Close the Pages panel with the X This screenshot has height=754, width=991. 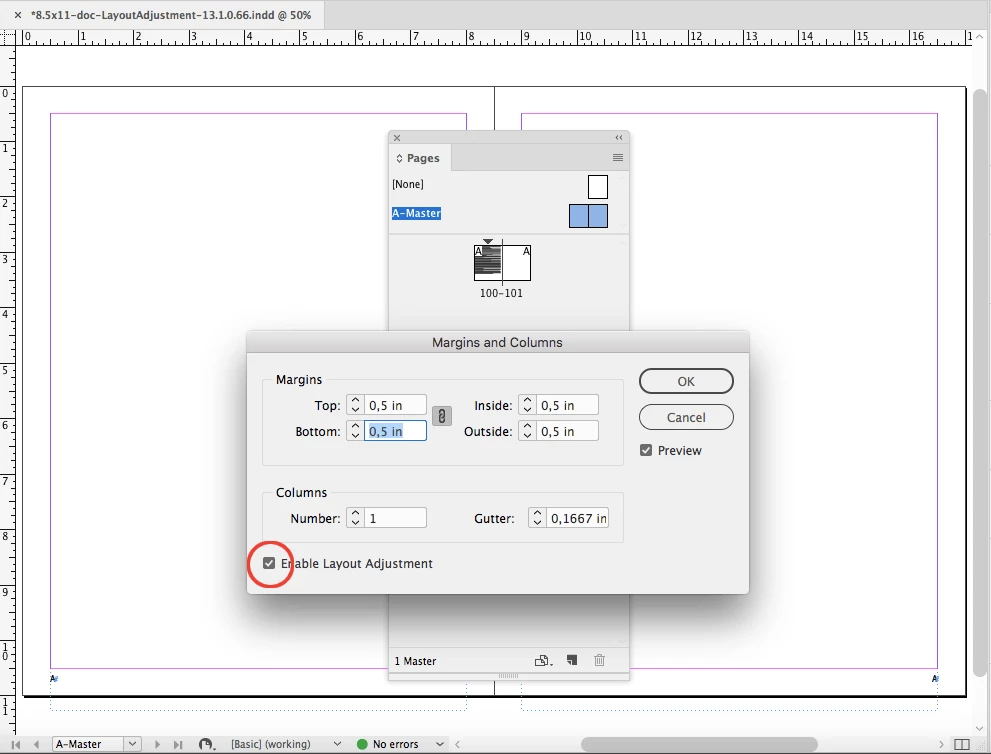point(397,138)
